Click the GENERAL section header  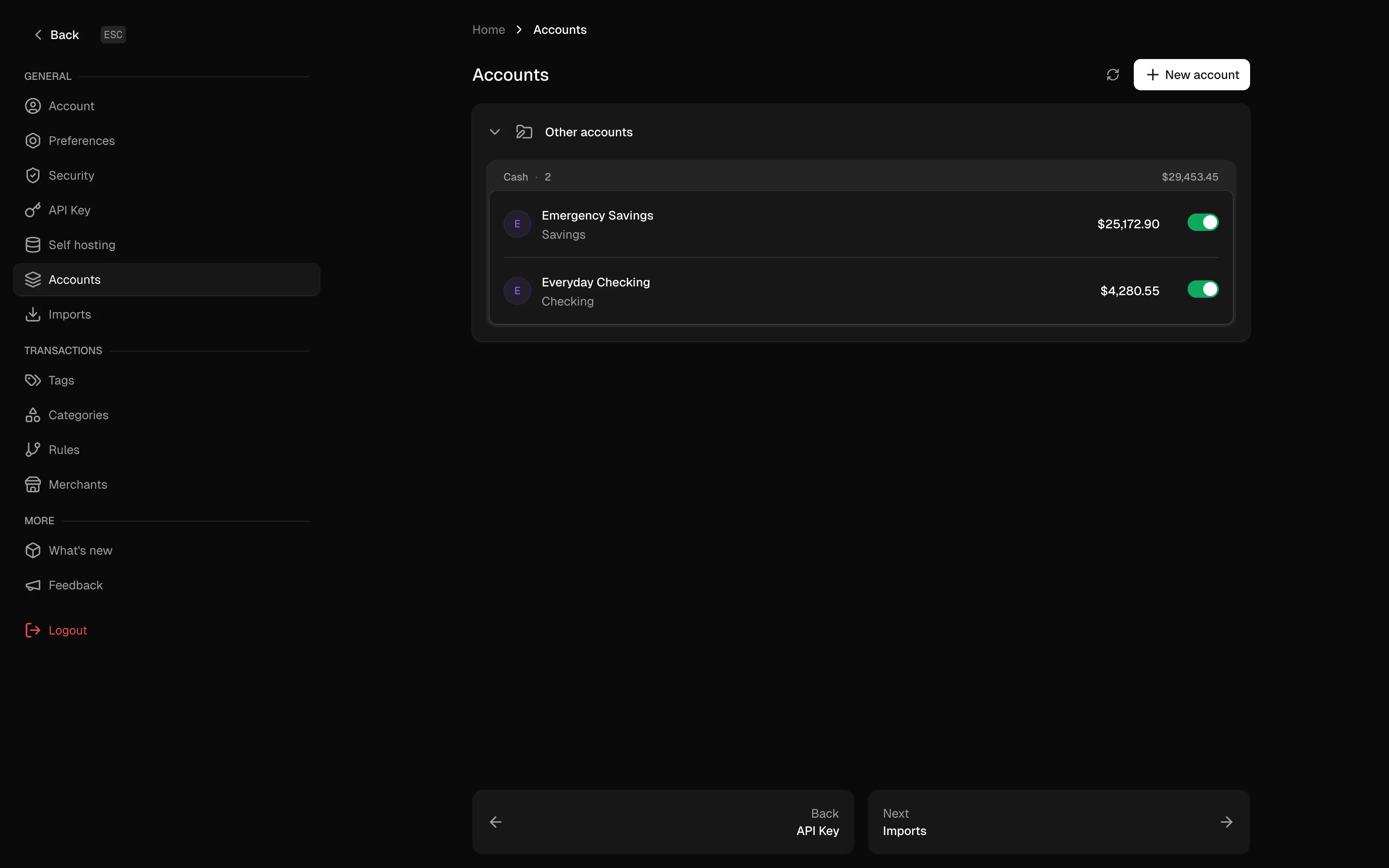[48, 76]
